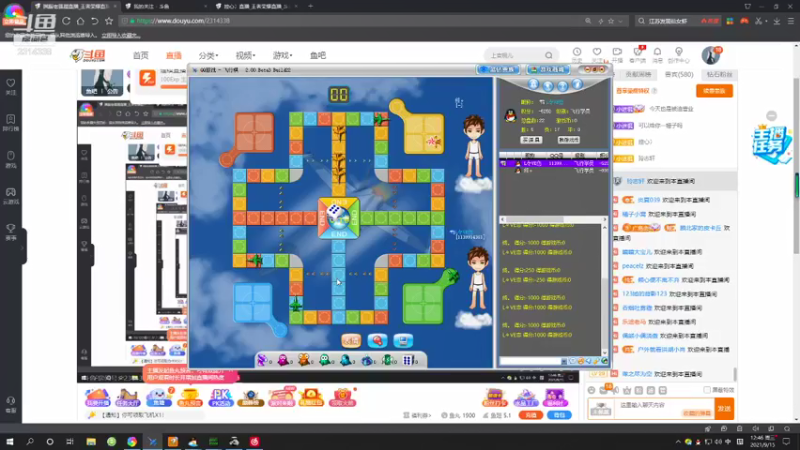Viewport: 800px width, 450px height.
Task: Open the user avatar in header
Action: (711, 55)
